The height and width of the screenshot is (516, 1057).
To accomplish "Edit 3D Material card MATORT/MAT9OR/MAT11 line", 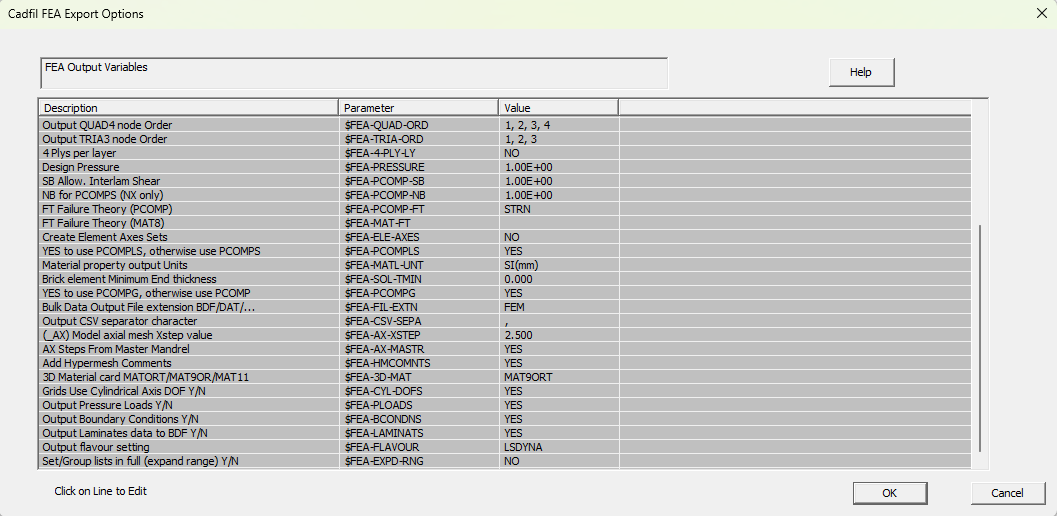I will click(505, 377).
